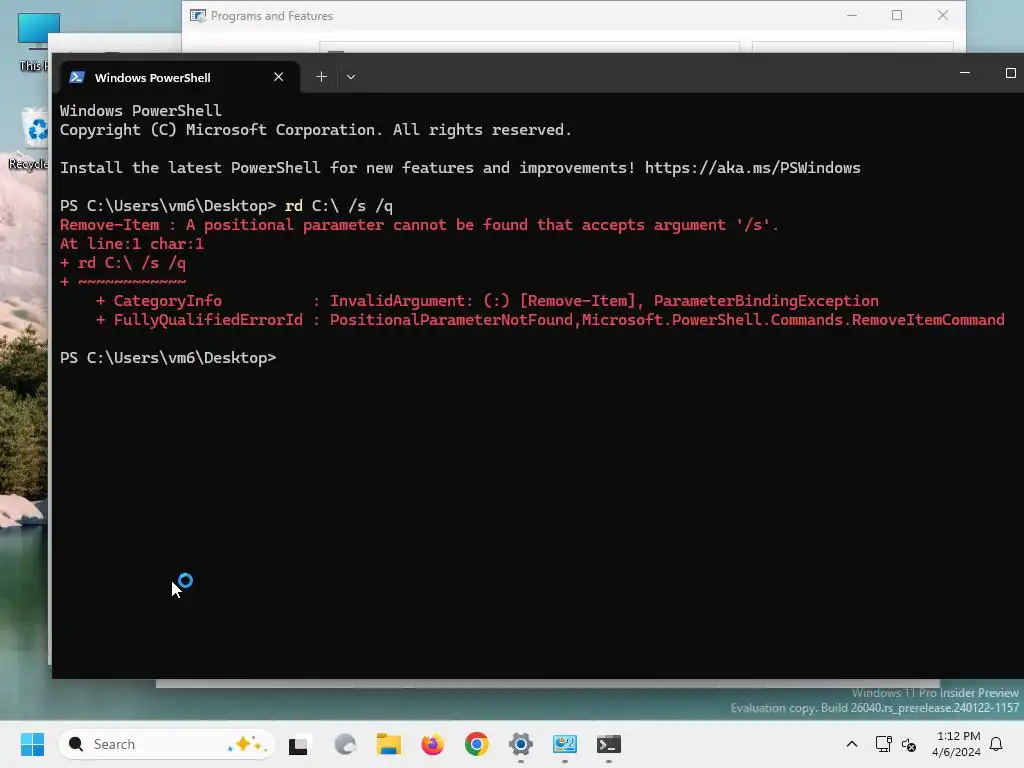Open the clock showing 1:12 PM
The image size is (1024, 768).
click(957, 744)
